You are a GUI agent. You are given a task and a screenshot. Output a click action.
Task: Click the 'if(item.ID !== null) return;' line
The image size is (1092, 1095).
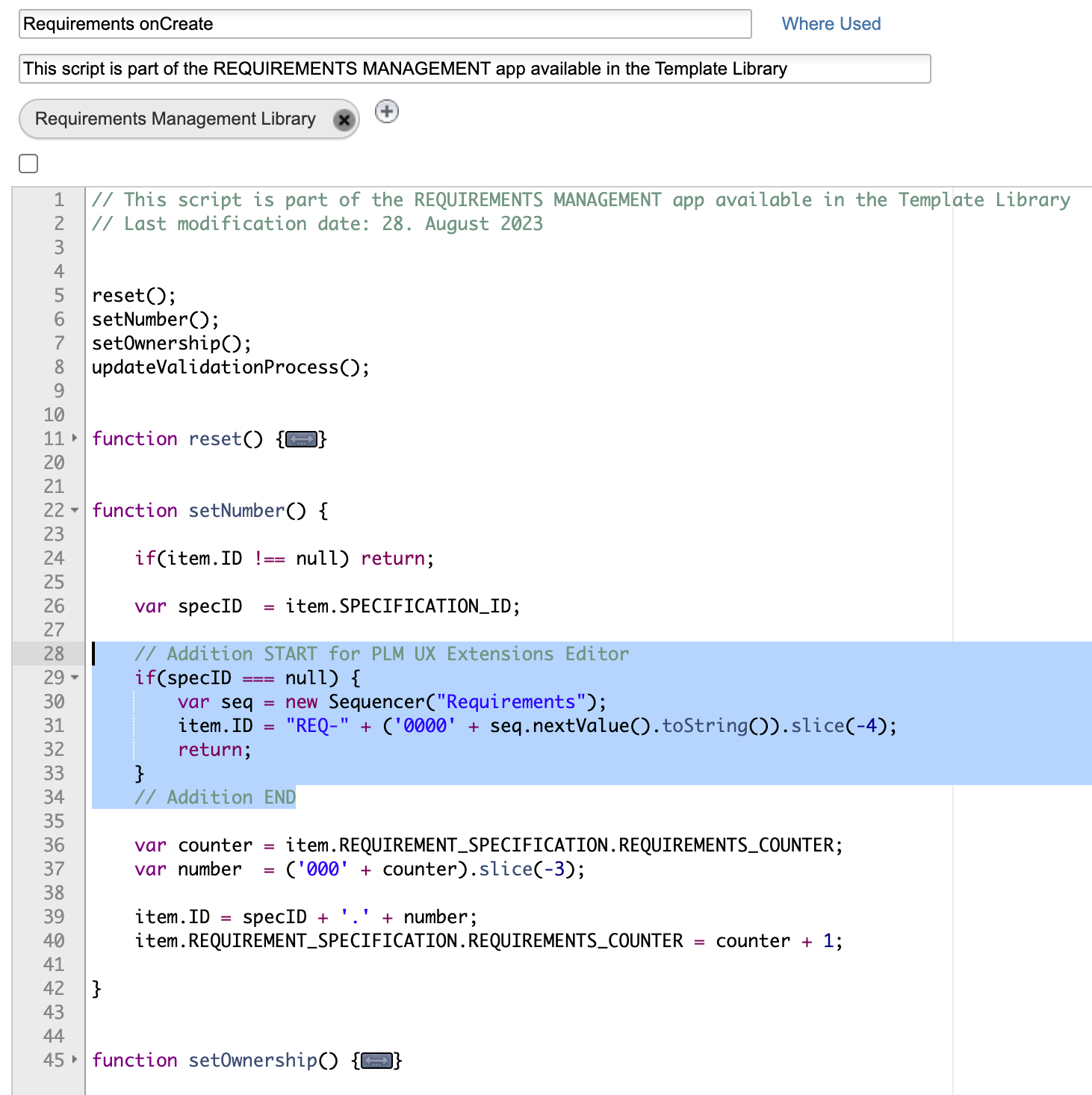(x=284, y=558)
